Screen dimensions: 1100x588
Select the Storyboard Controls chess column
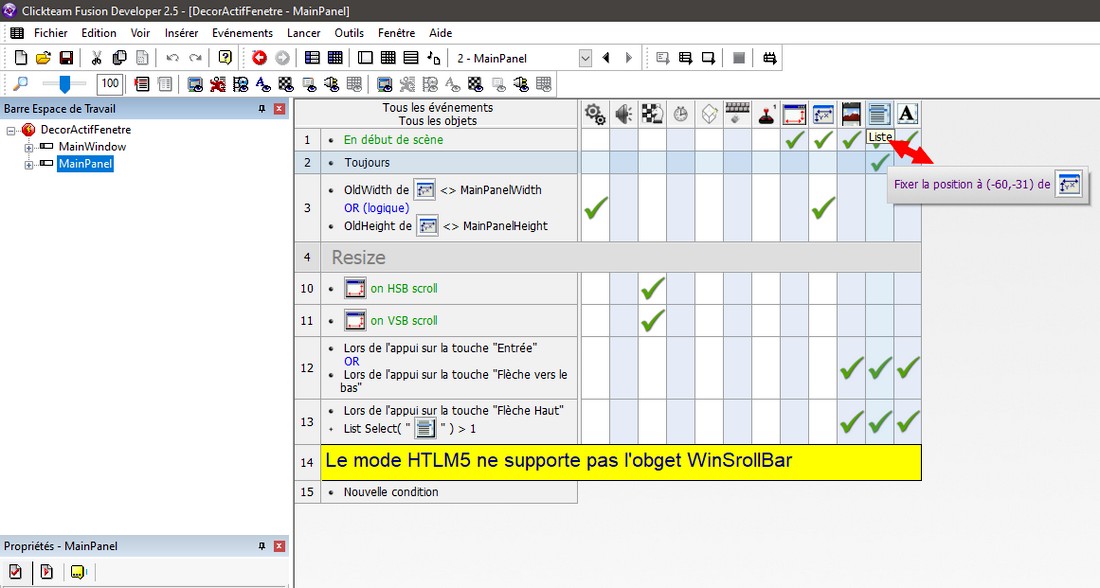pyautogui.click(x=652, y=114)
